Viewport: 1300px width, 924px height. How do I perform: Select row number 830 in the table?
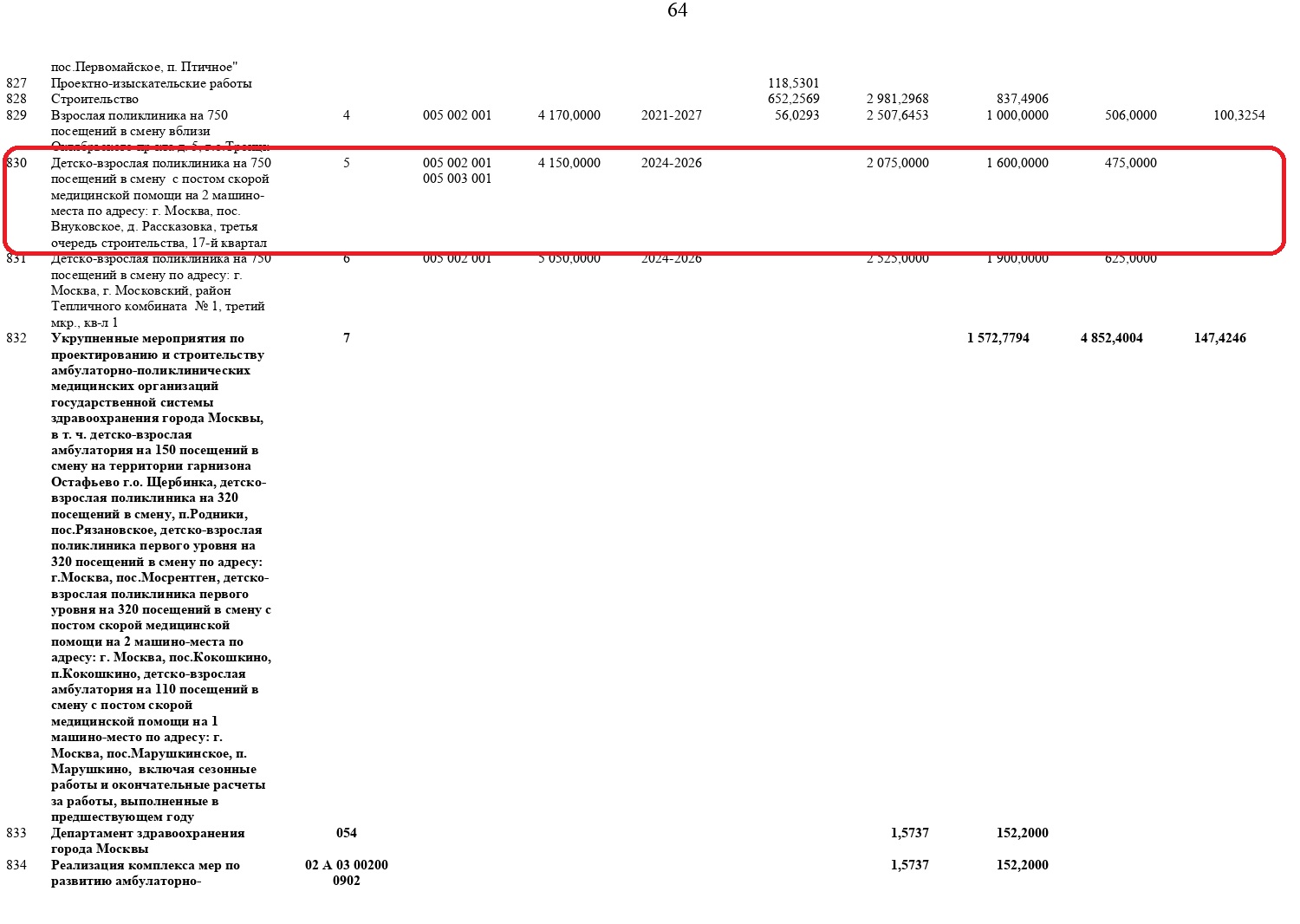coord(16,163)
